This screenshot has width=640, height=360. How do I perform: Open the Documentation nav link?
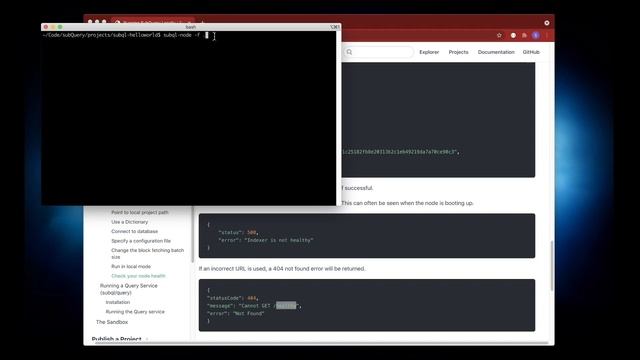496,52
